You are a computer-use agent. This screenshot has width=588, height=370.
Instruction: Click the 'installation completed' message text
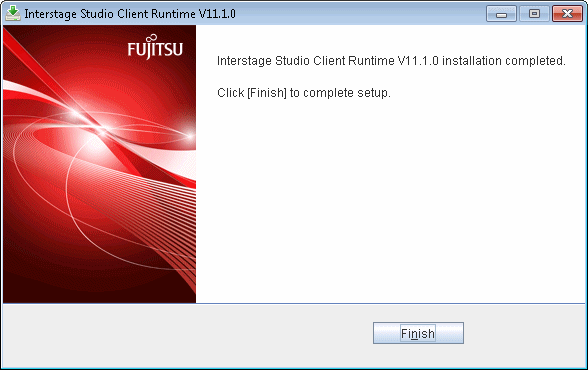[391, 61]
